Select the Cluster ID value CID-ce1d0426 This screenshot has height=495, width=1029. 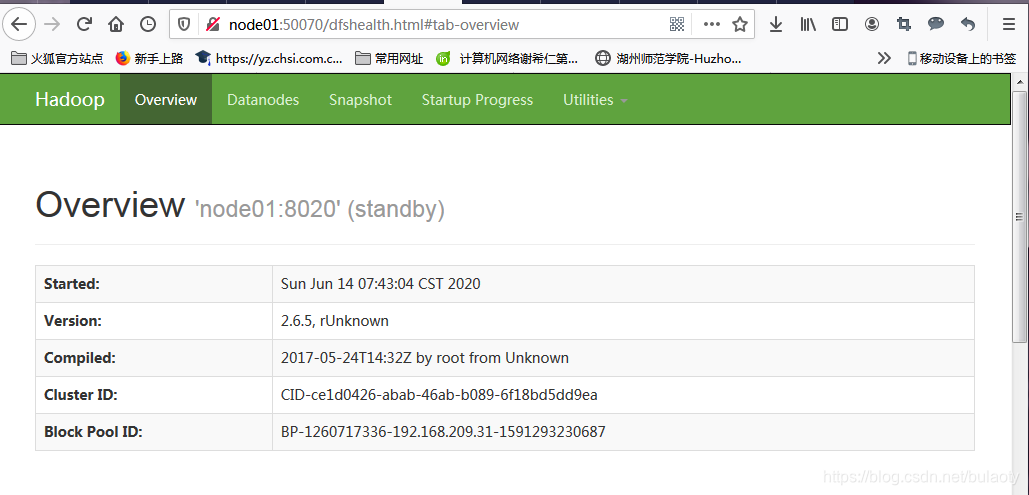(x=439, y=395)
